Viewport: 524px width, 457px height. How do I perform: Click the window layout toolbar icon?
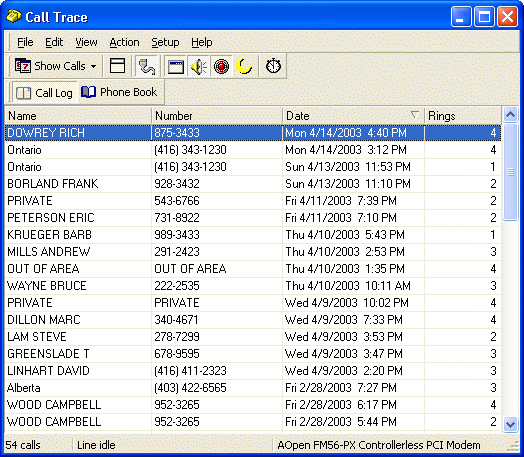coord(117,66)
